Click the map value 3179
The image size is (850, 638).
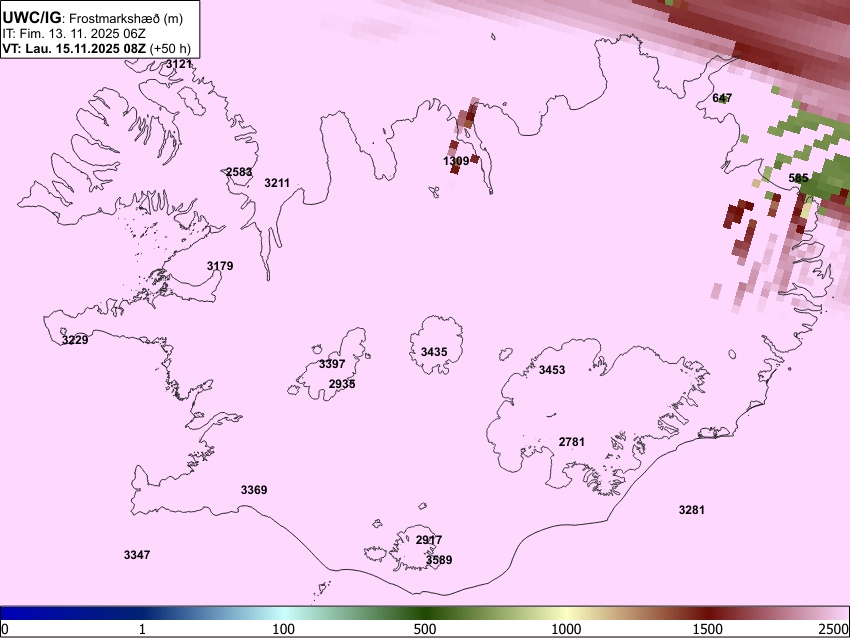point(220,266)
